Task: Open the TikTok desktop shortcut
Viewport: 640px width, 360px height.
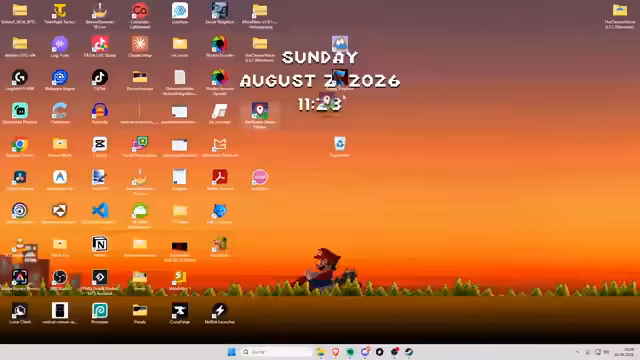Action: [100, 80]
